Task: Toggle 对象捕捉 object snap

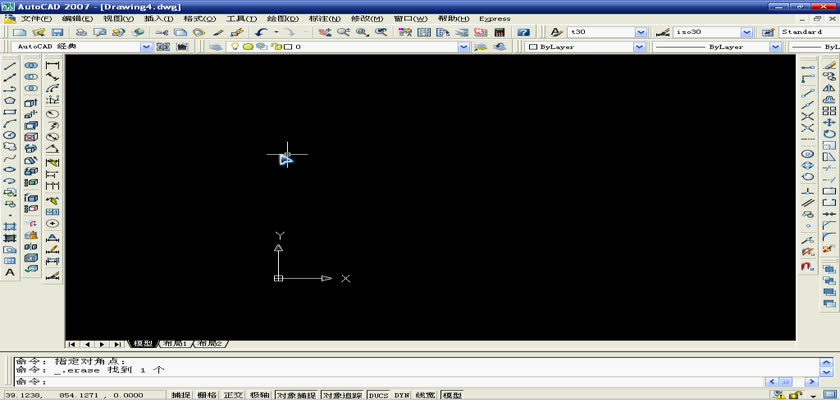Action: tap(296, 395)
